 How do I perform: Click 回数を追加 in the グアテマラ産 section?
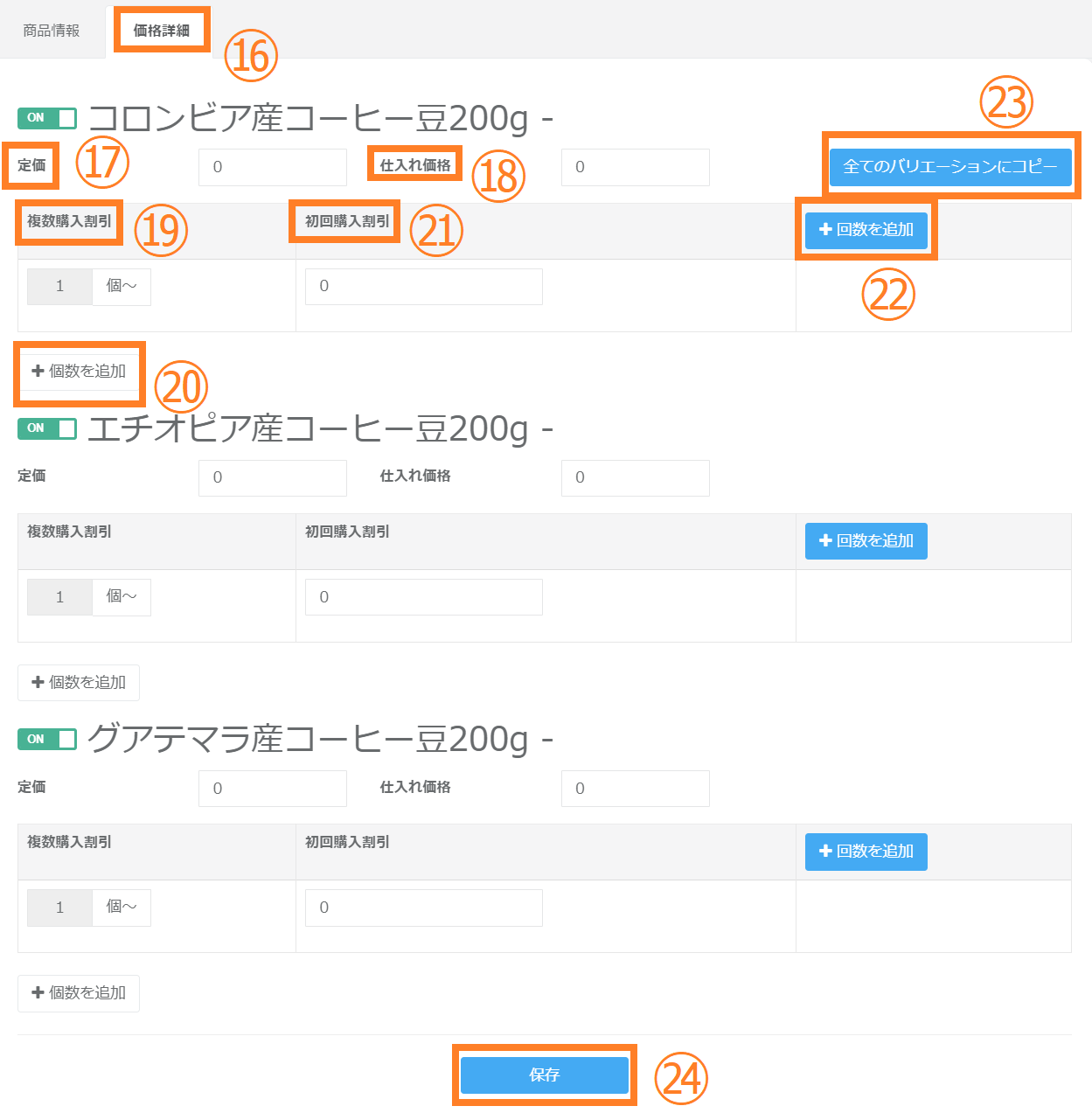tap(866, 852)
